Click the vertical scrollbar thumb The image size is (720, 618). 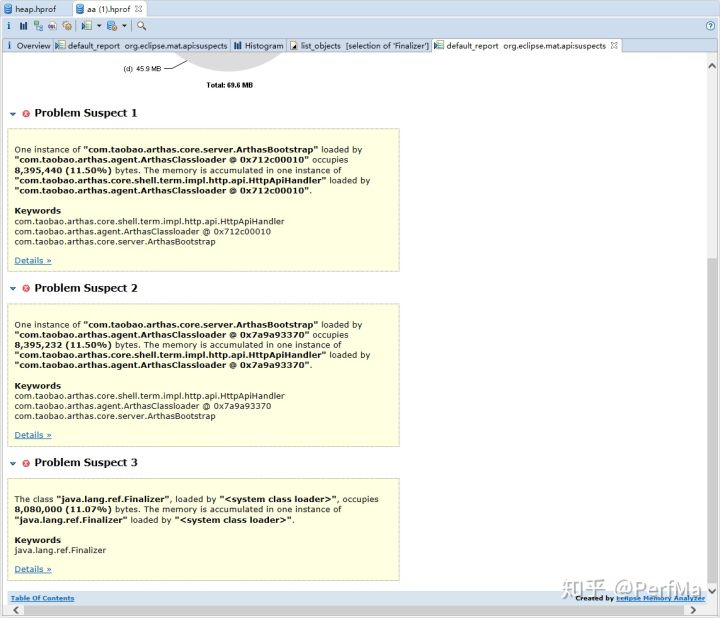click(x=712, y=420)
